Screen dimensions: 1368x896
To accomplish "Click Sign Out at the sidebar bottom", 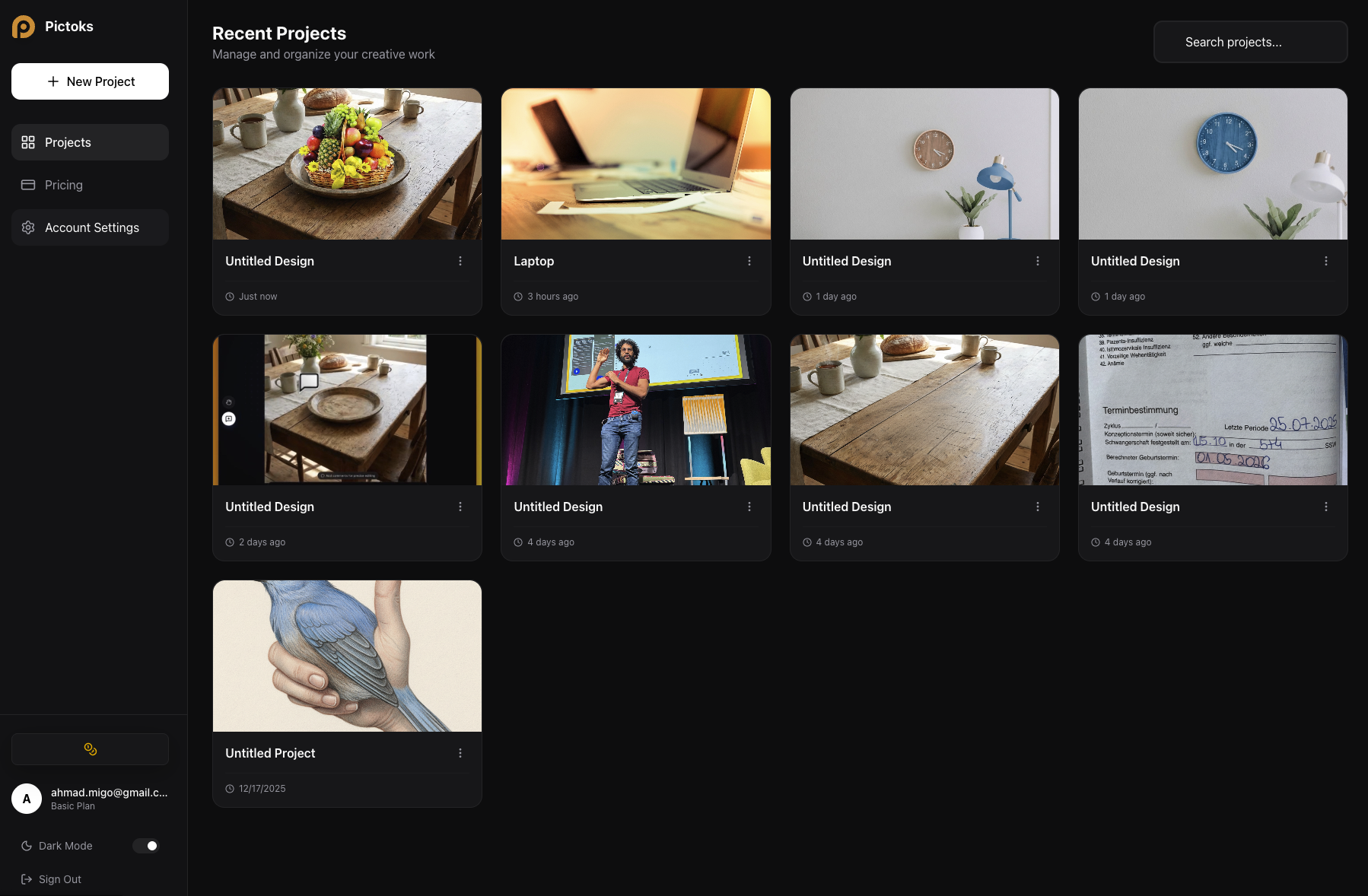I will [59, 879].
